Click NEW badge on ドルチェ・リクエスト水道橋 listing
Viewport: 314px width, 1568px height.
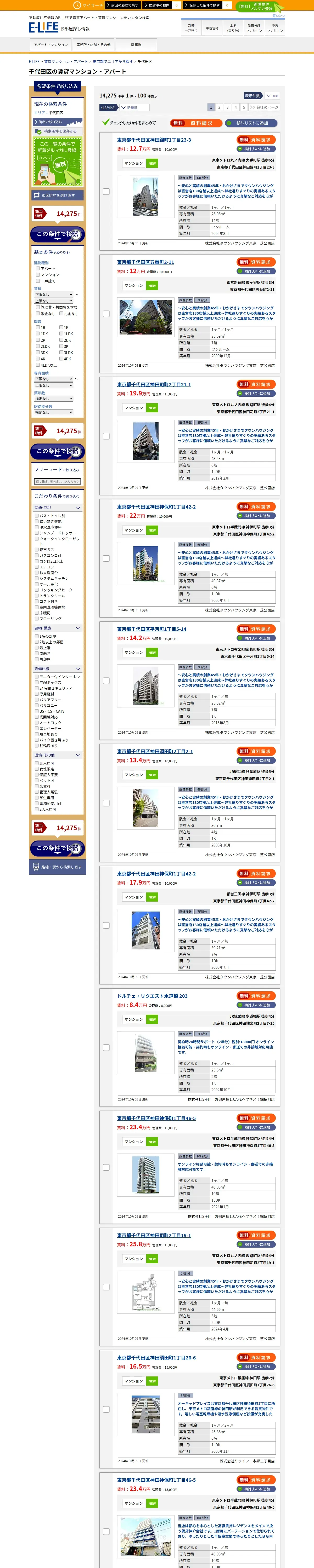[152, 1019]
